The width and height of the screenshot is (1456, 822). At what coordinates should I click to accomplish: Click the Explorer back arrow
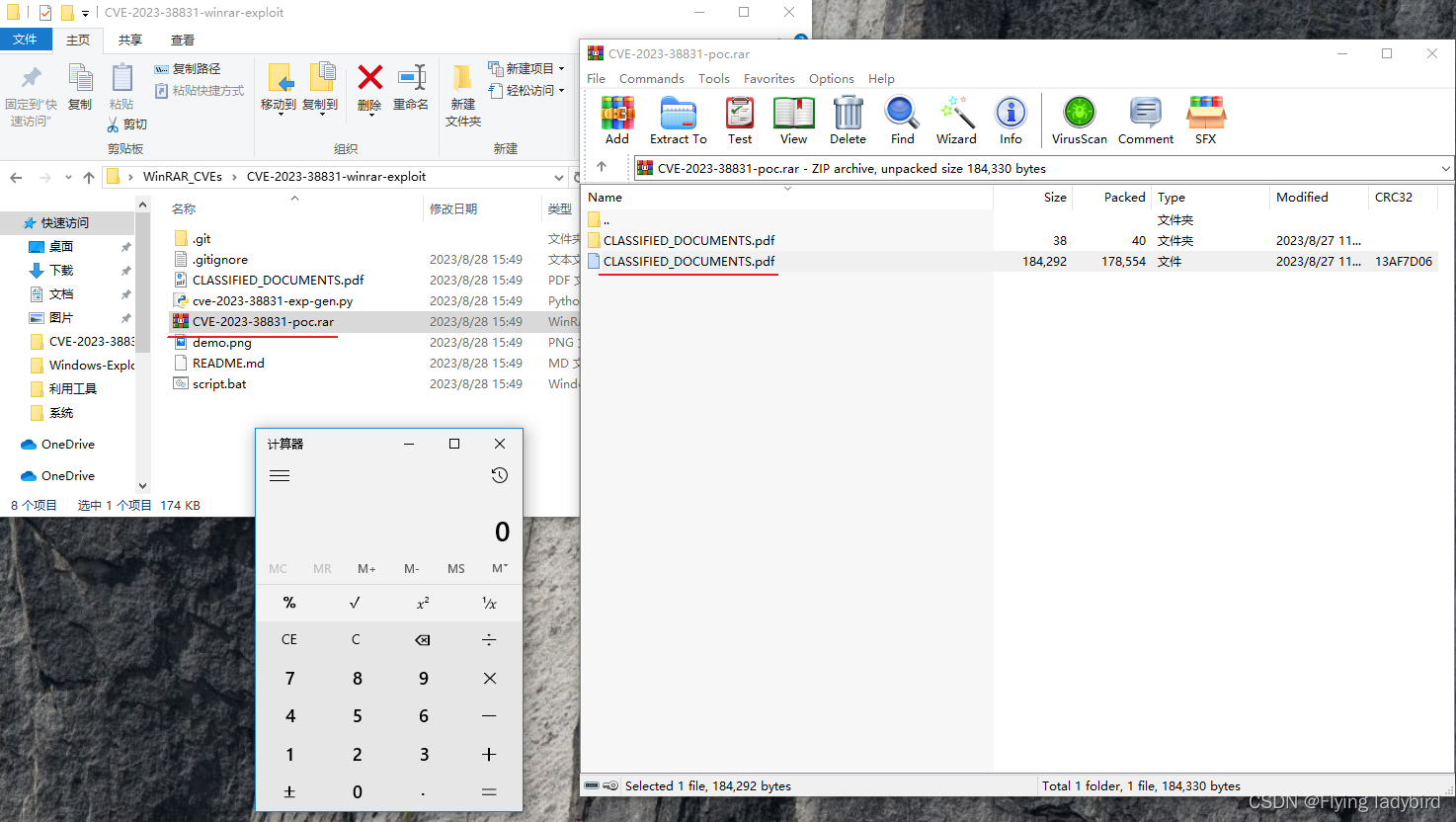click(16, 178)
